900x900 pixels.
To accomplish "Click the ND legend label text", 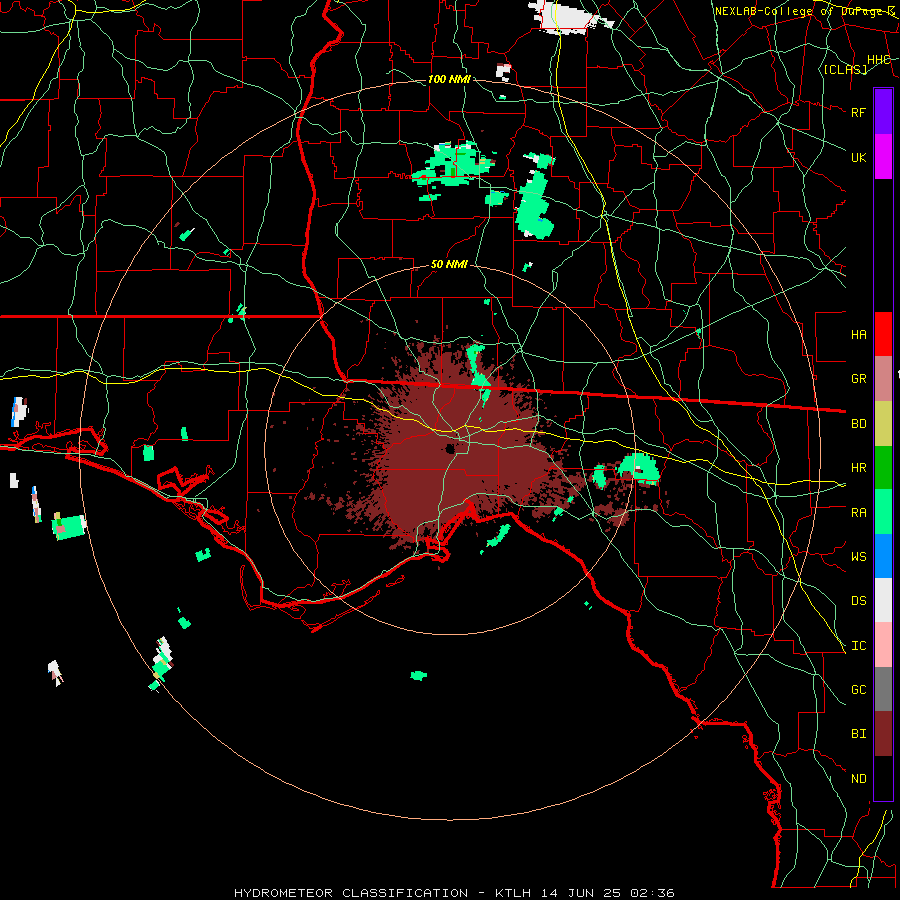I will 858,779.
